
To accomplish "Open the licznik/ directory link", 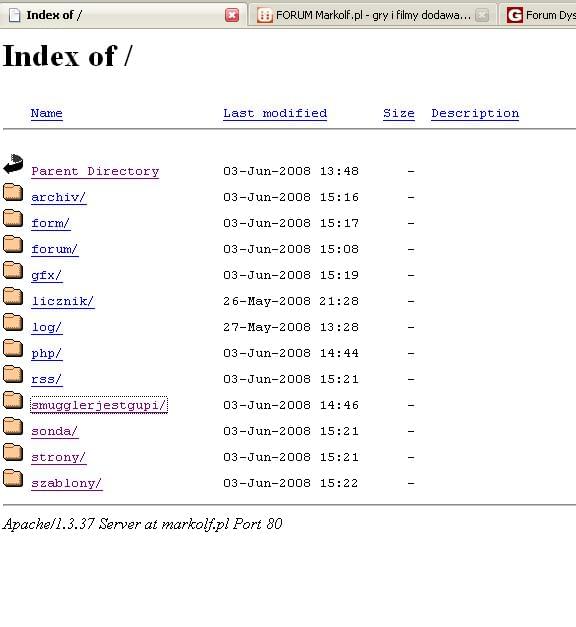I will pos(63,301).
